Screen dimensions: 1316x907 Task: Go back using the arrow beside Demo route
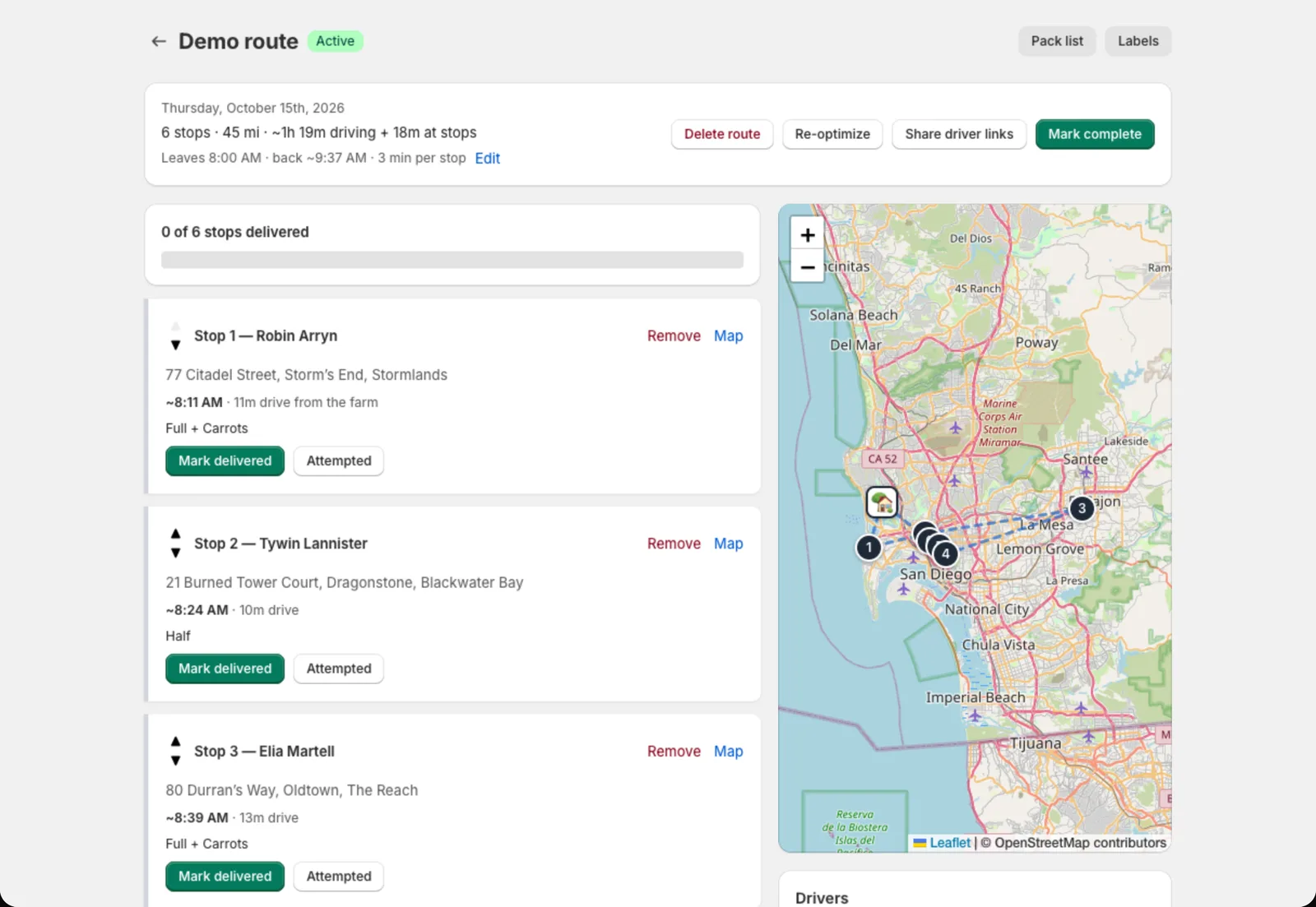[x=159, y=41]
